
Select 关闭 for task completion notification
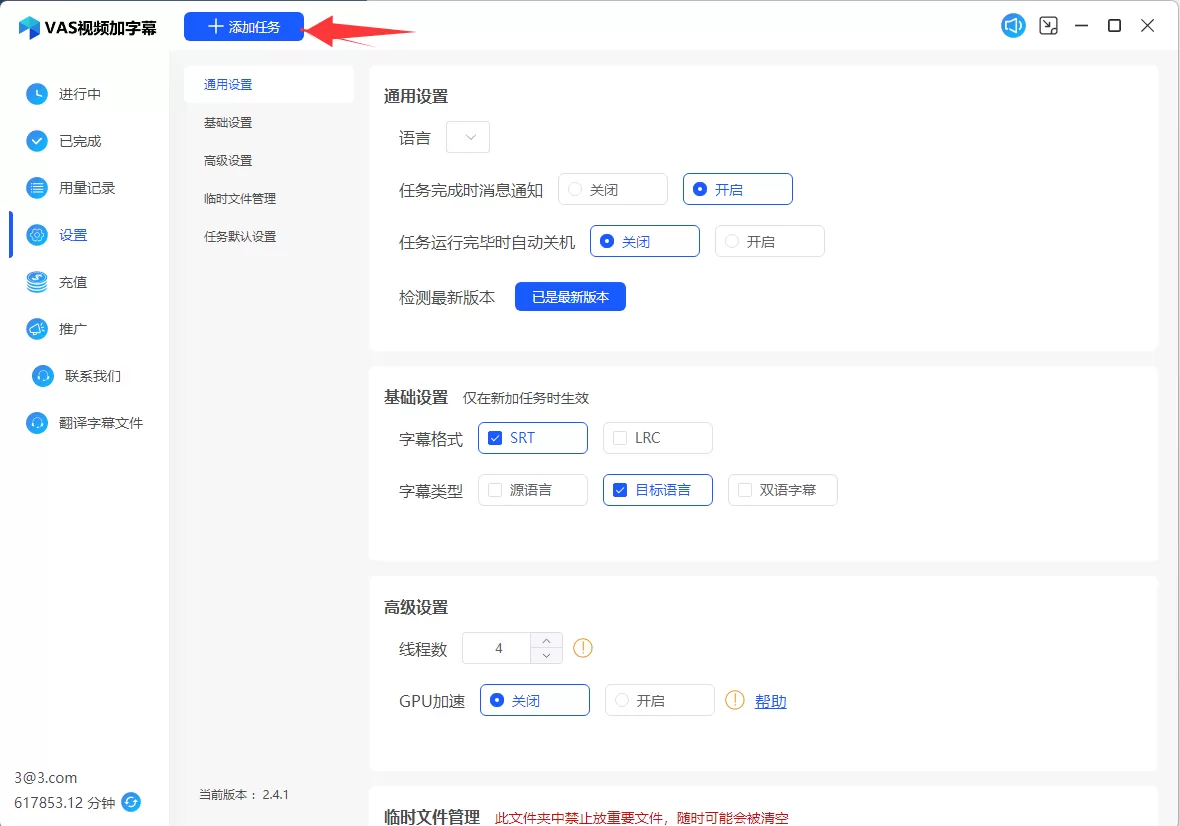[575, 189]
